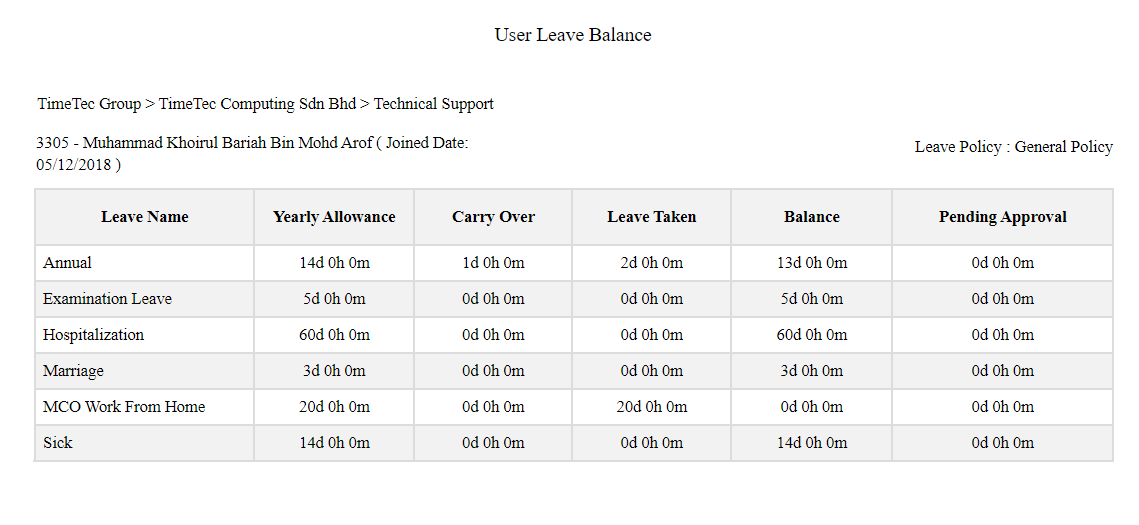The width and height of the screenshot is (1139, 525).
Task: Select the Marriage leave row name
Action: (x=73, y=371)
